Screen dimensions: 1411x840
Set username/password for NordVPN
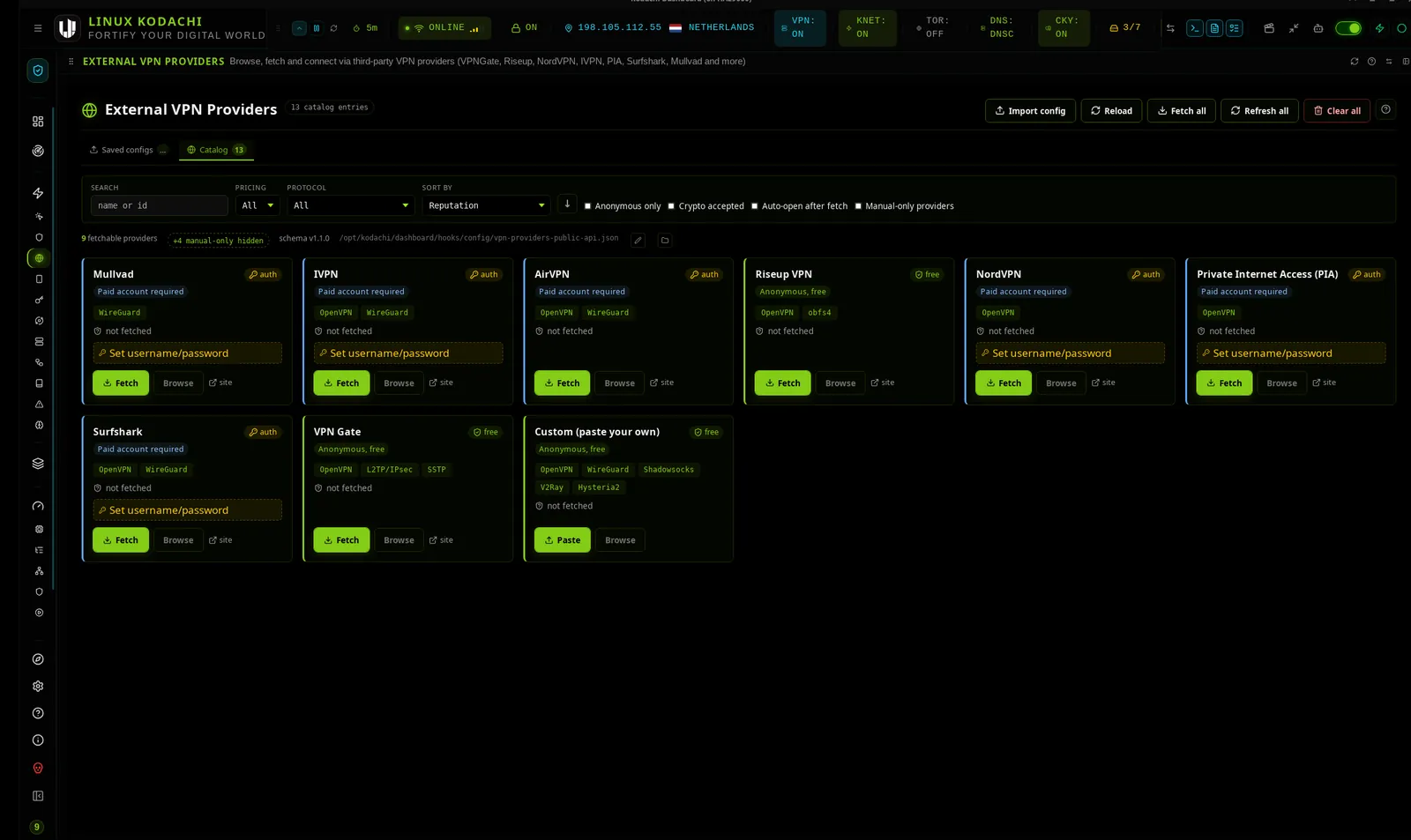1070,353
